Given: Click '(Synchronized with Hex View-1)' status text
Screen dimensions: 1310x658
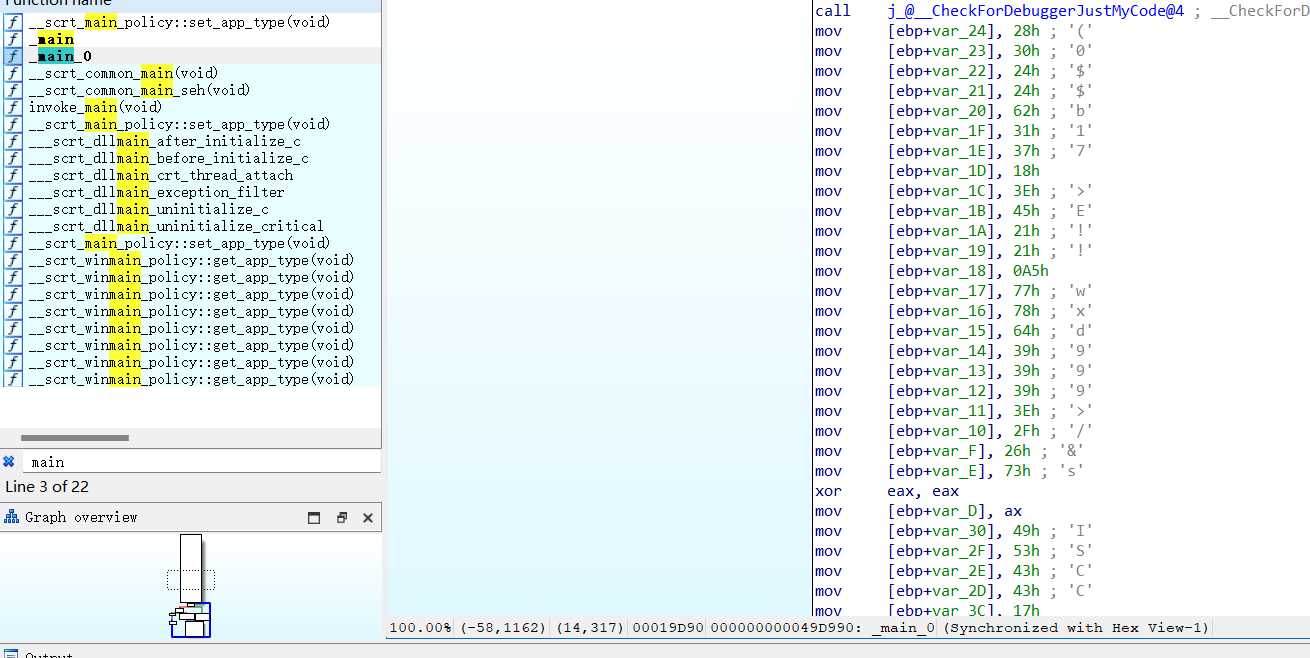Looking at the screenshot, I should (1077, 628).
